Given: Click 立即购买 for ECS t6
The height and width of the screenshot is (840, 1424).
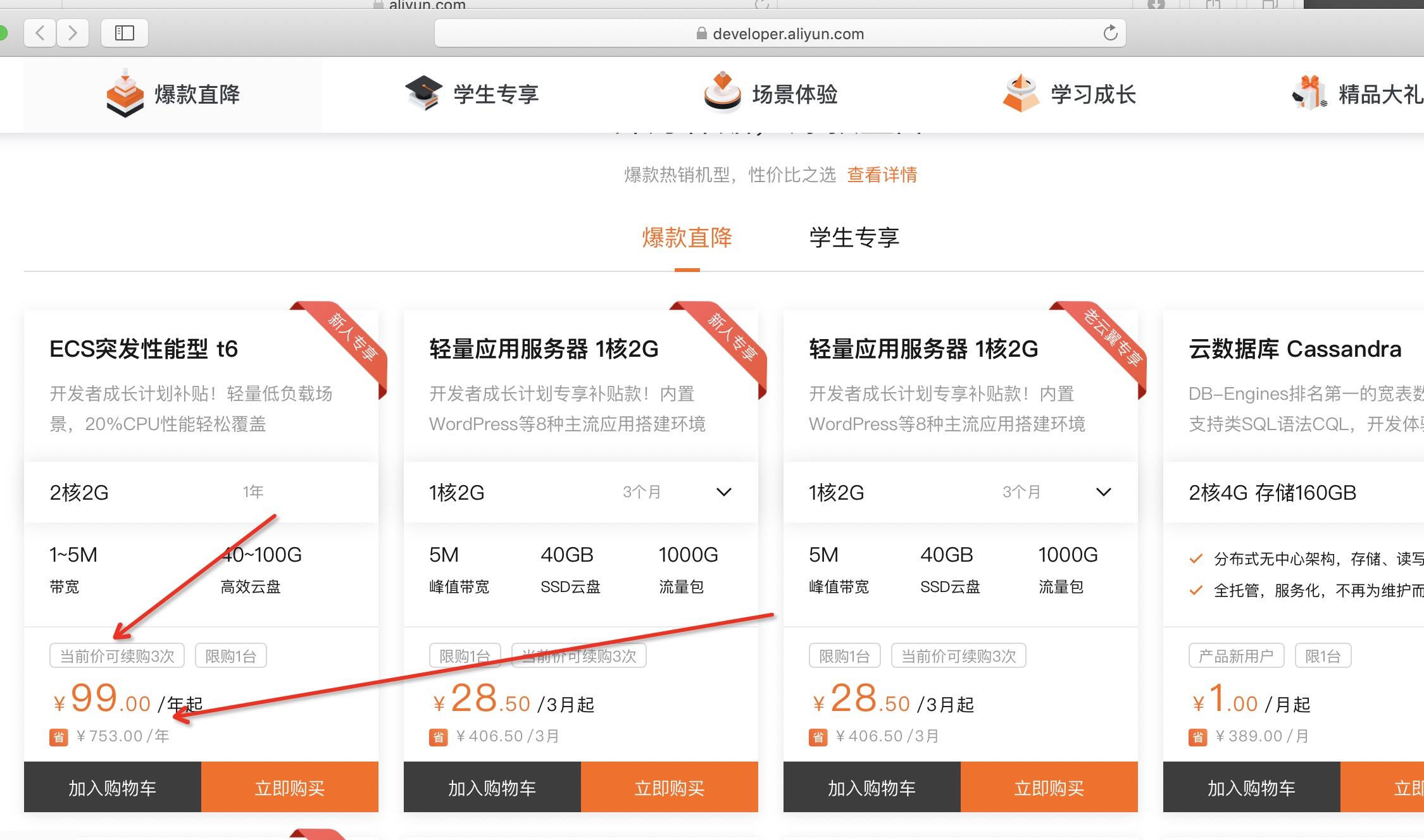Looking at the screenshot, I should (290, 787).
